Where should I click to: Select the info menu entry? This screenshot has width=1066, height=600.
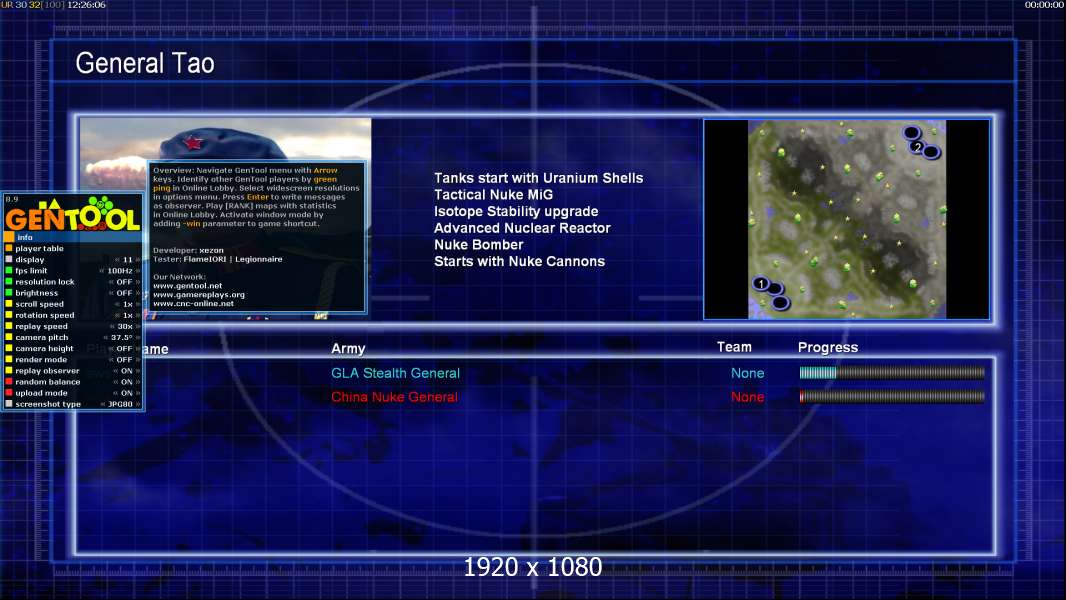[x=25, y=237]
